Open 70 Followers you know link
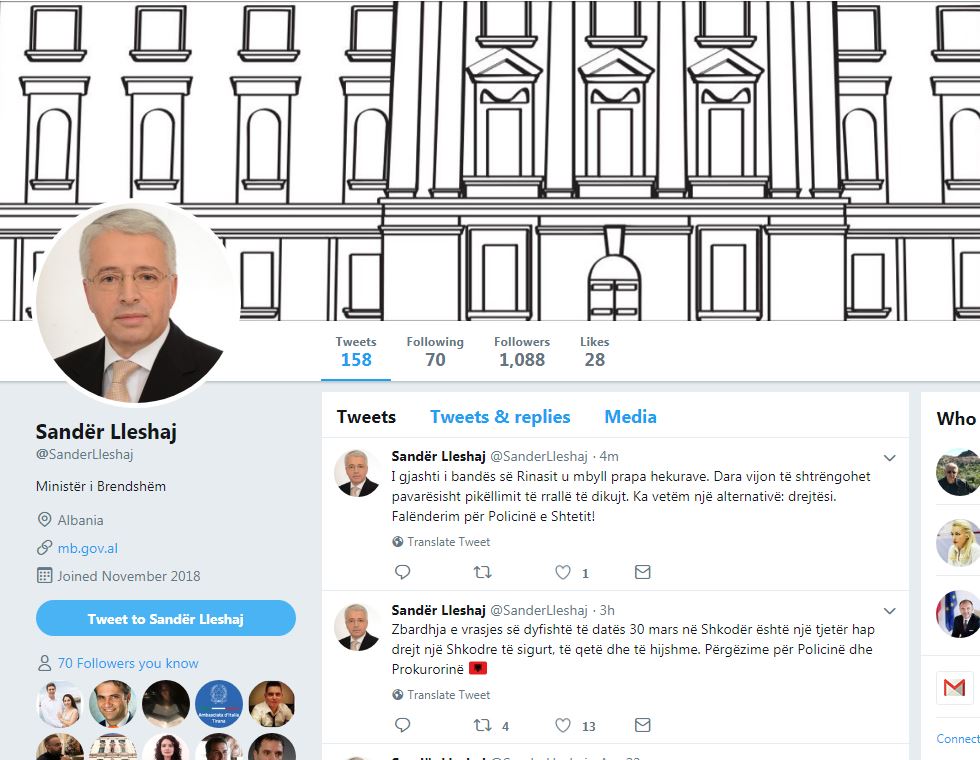This screenshot has height=760, width=980. [x=128, y=663]
